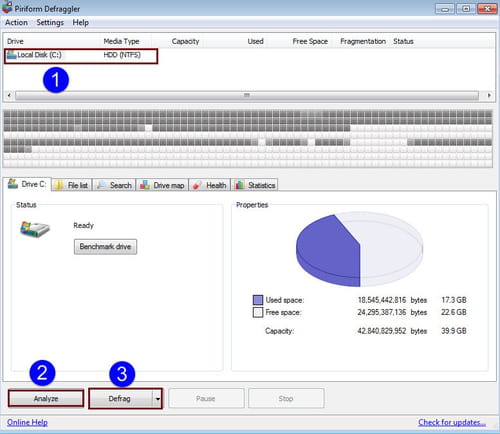The image size is (500, 434).
Task: Click the File list tab folder icon
Action: 59,185
